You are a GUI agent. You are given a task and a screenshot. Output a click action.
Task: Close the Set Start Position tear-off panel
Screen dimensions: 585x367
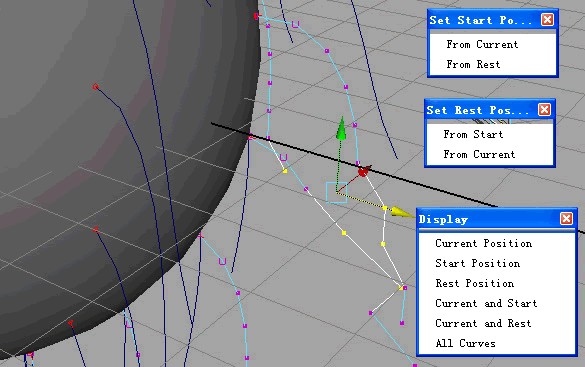pyautogui.click(x=547, y=19)
